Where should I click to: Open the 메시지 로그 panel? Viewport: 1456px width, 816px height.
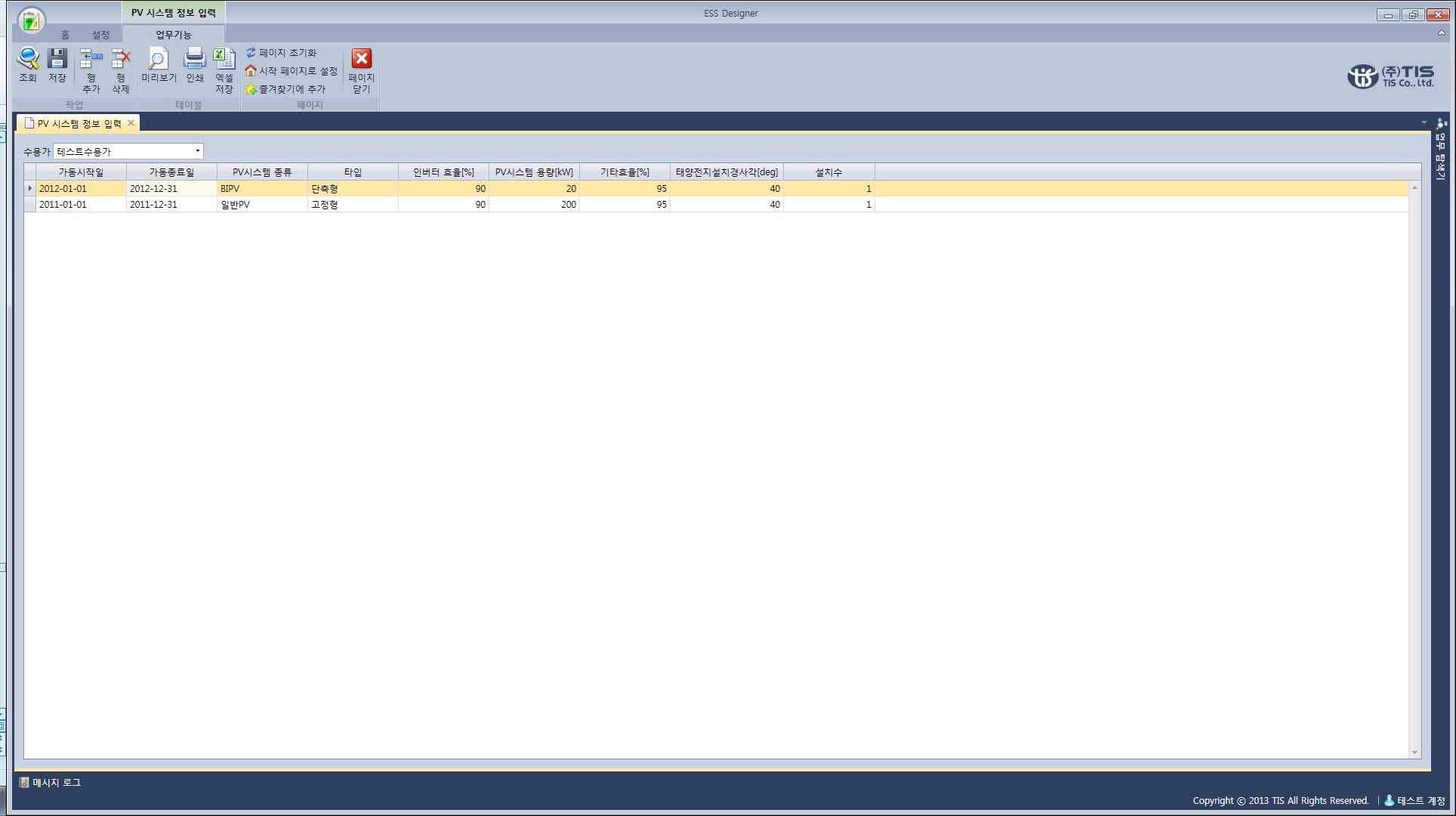coord(51,783)
